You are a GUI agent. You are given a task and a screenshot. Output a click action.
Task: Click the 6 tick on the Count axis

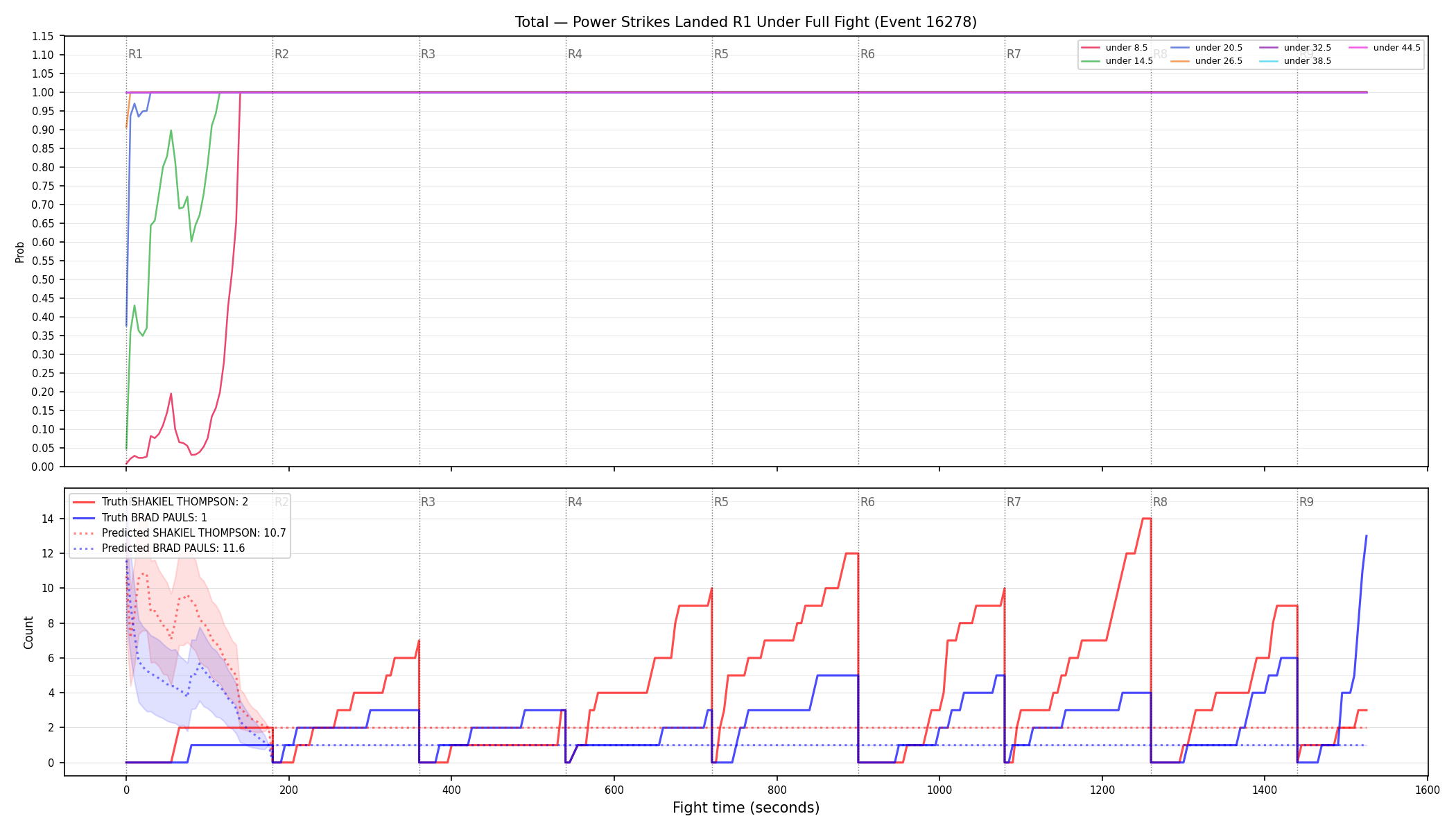pyautogui.click(x=51, y=658)
